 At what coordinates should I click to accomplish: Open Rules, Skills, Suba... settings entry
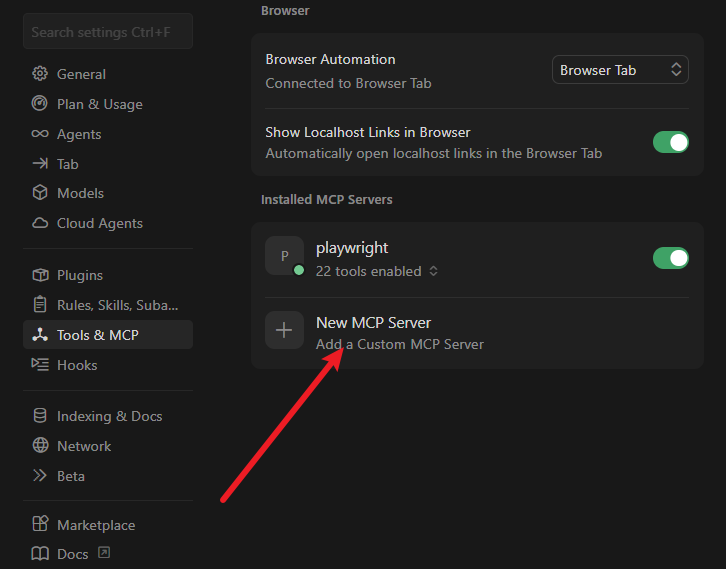[x=108, y=305]
